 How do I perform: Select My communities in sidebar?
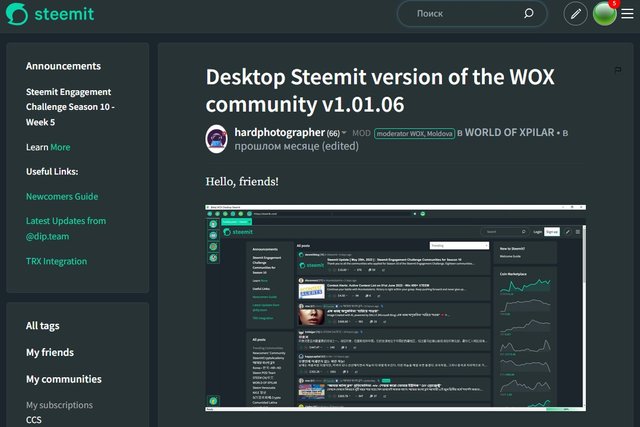64,379
